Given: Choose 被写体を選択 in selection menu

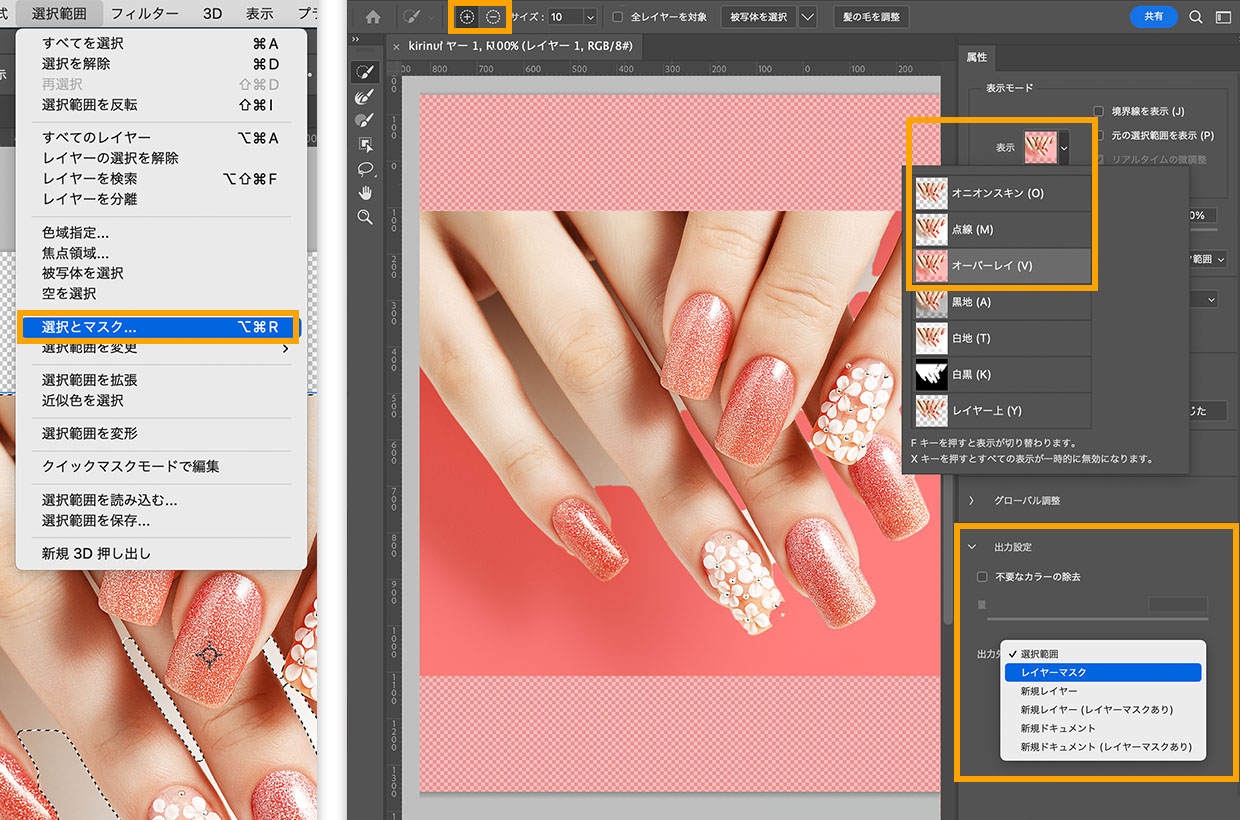Looking at the screenshot, I should [x=160, y=273].
